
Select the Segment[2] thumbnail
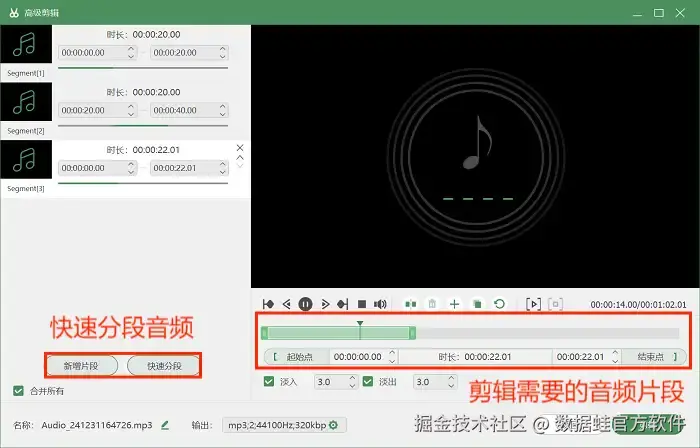[26, 102]
